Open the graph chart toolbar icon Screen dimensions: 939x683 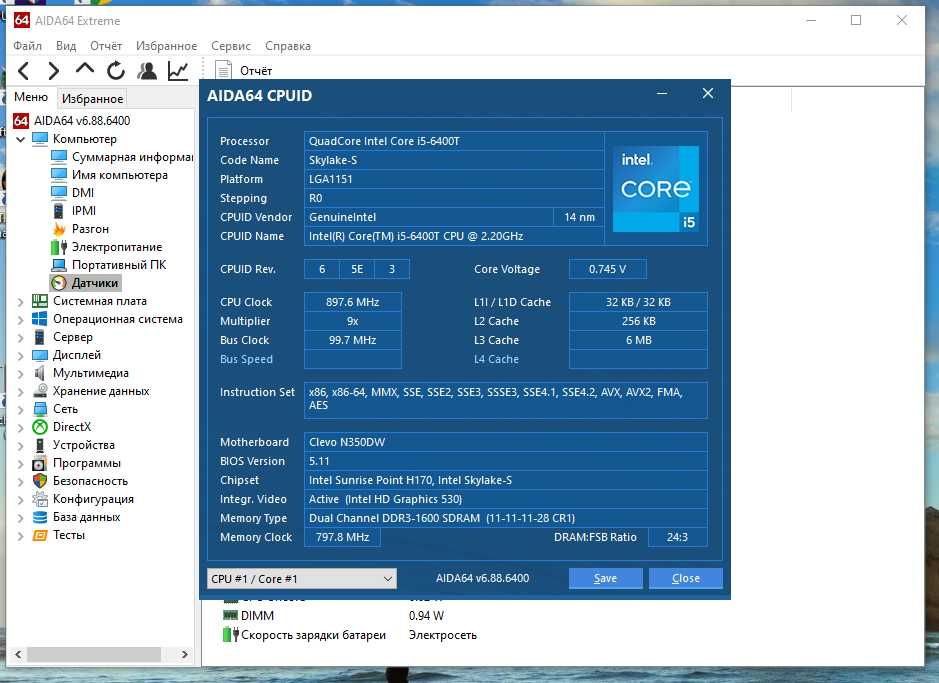[178, 71]
